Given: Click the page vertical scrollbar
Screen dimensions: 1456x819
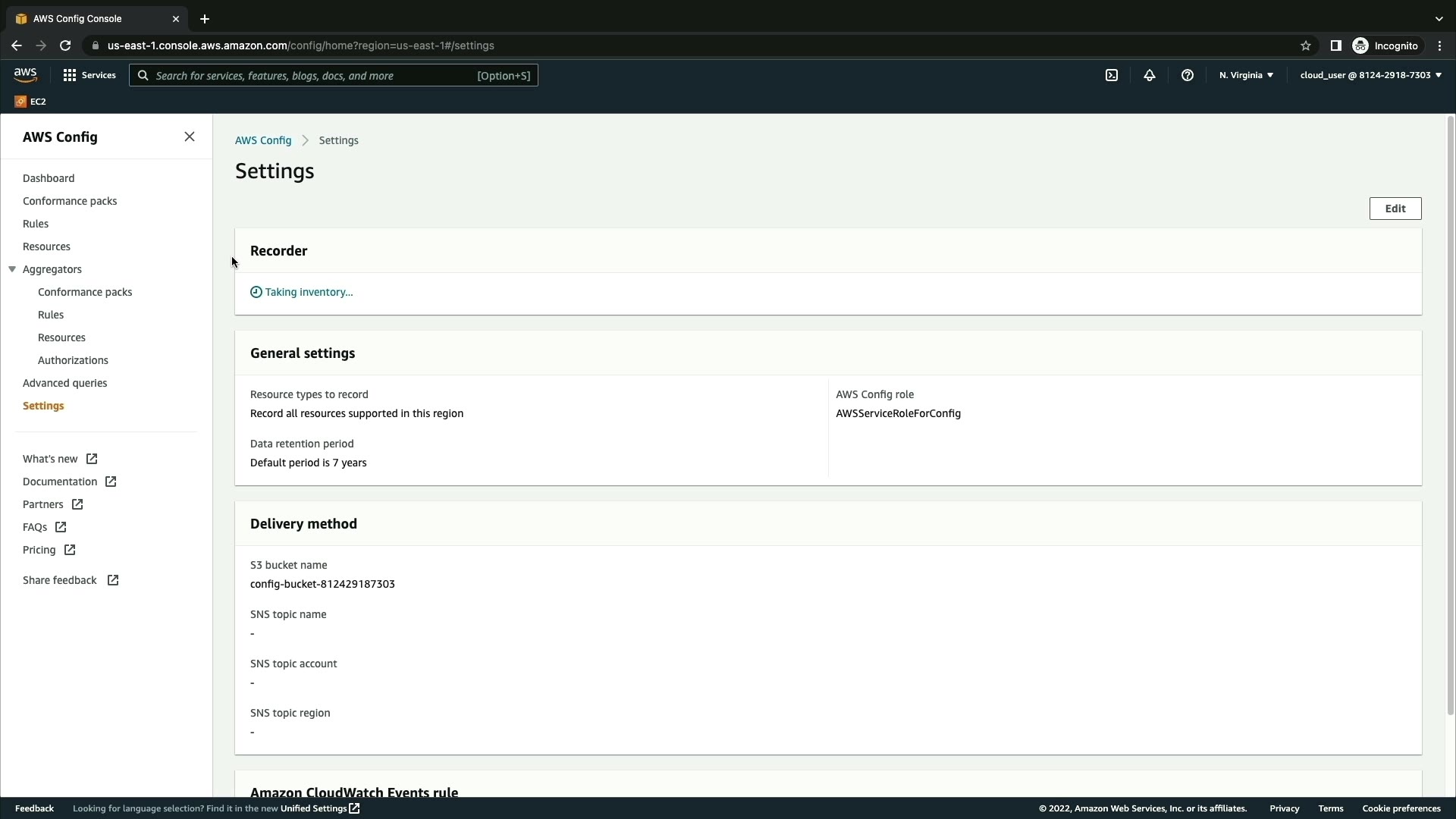Looking at the screenshot, I should click(x=1450, y=416).
